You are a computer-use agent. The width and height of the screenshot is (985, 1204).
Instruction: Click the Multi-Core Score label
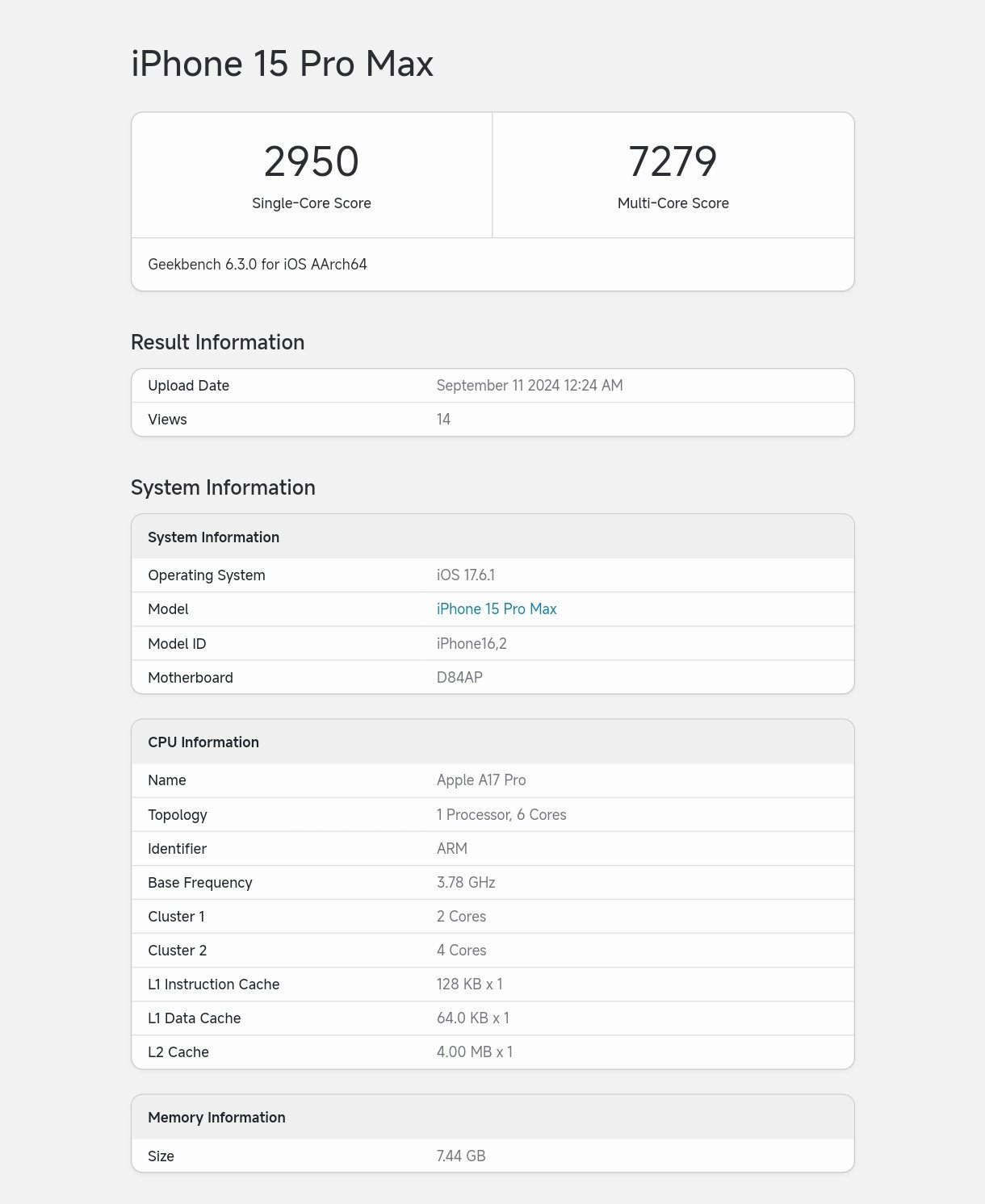(673, 203)
